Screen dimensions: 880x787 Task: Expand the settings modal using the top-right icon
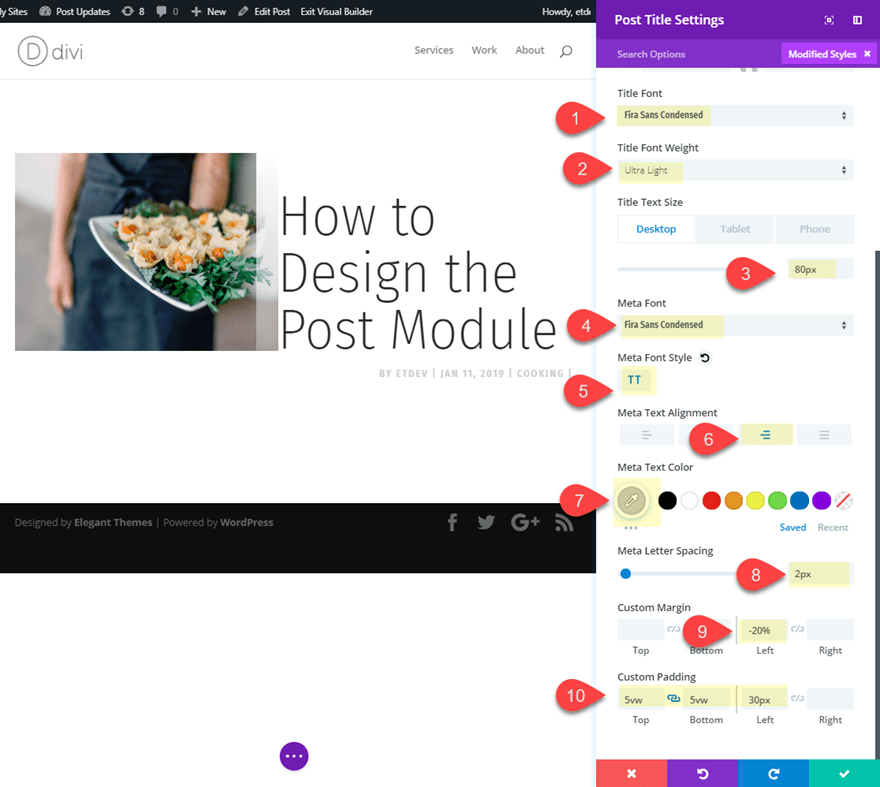pyautogui.click(x=829, y=20)
